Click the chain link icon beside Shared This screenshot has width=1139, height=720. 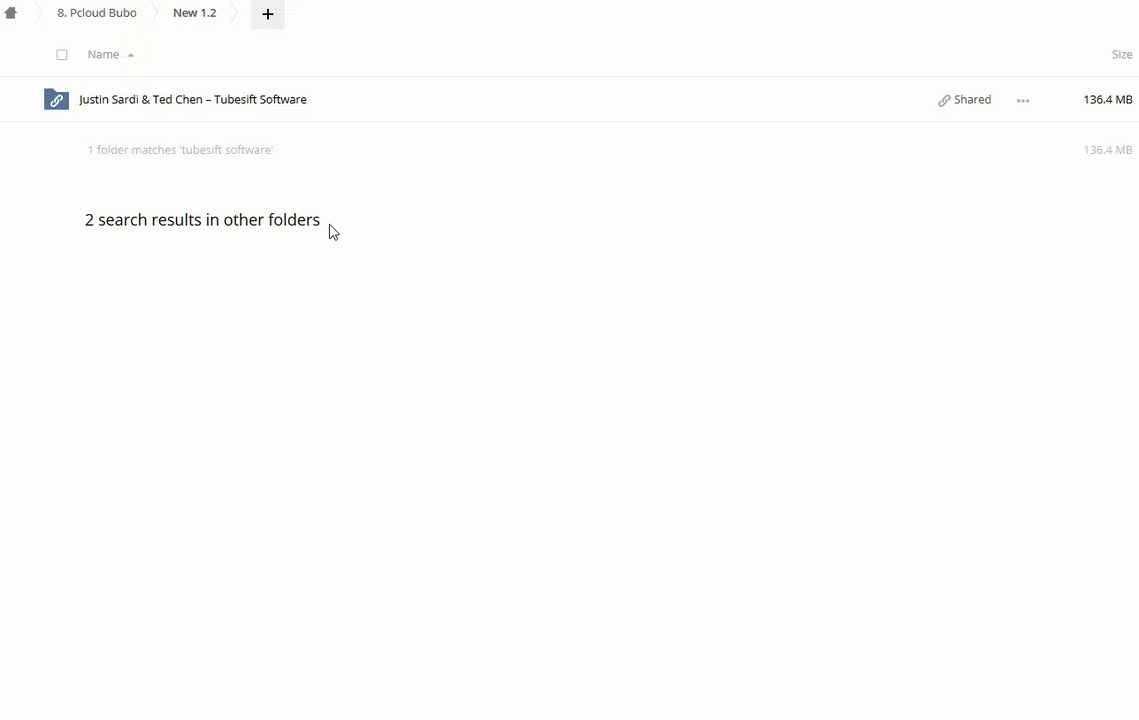(x=944, y=101)
